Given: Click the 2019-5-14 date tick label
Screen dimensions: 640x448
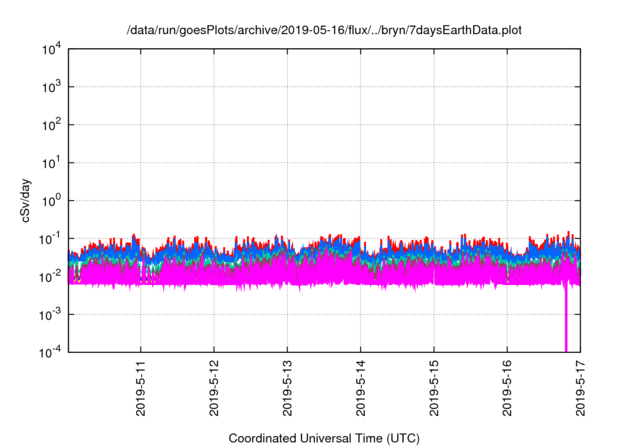Looking at the screenshot, I should pos(360,388).
